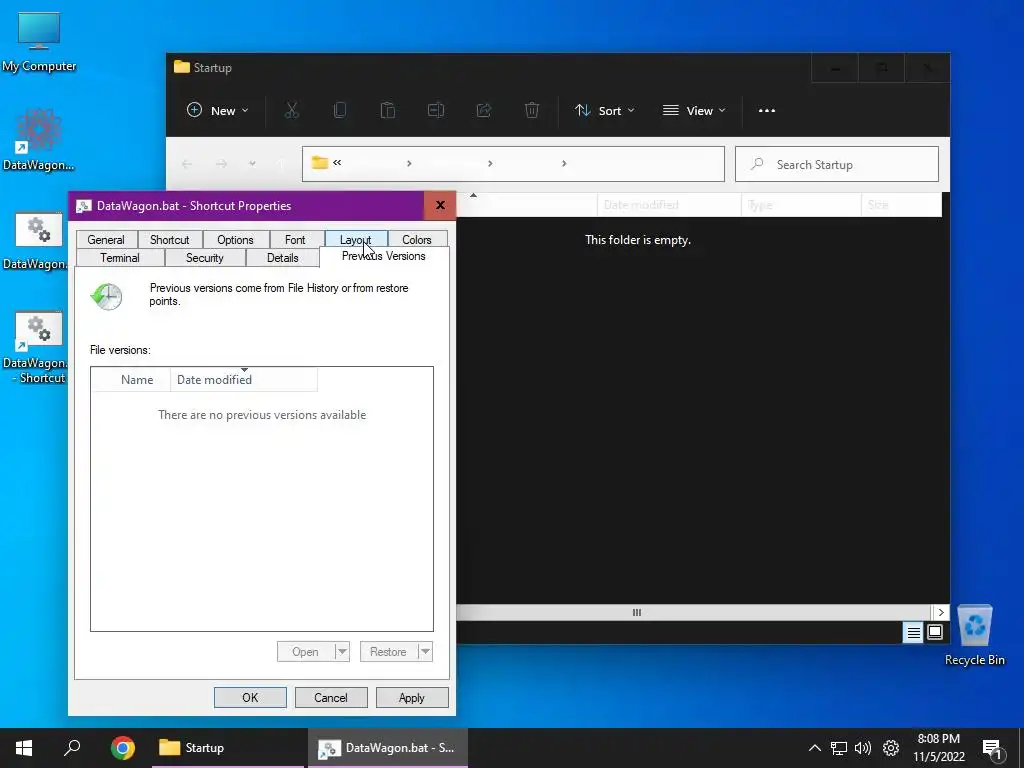Click inside the Search Startup field
The image size is (1024, 768).
point(837,164)
